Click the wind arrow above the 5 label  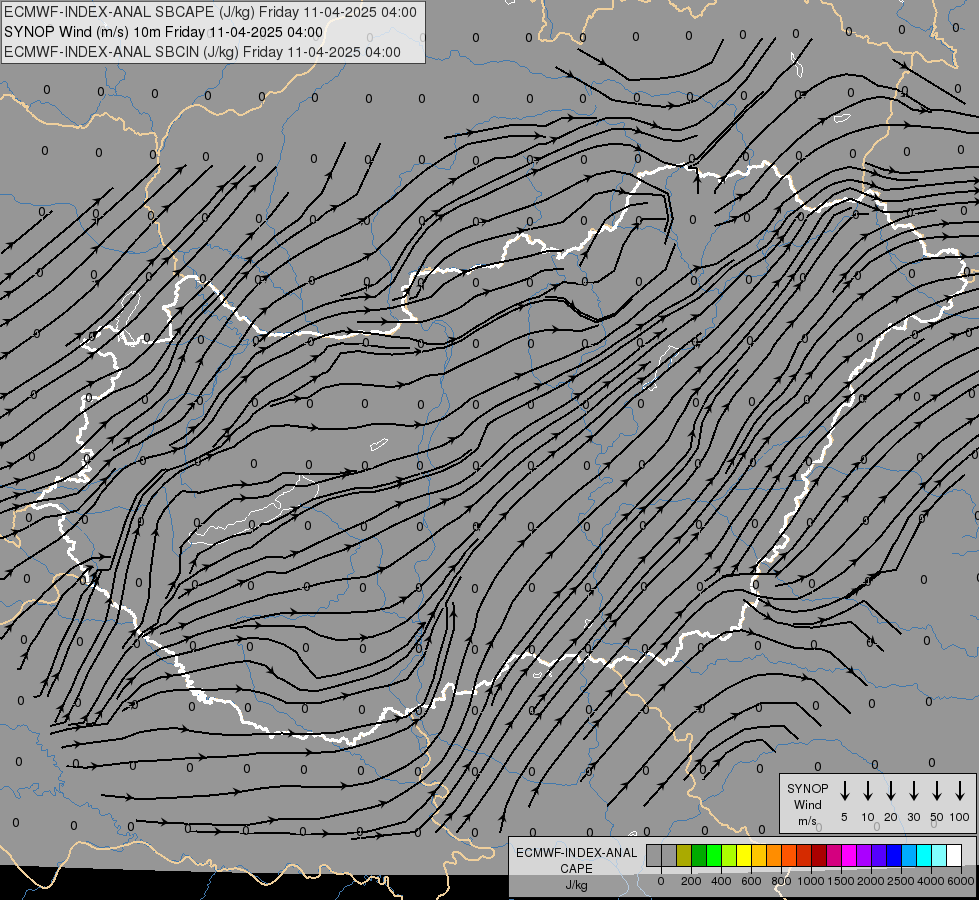pyautogui.click(x=845, y=791)
